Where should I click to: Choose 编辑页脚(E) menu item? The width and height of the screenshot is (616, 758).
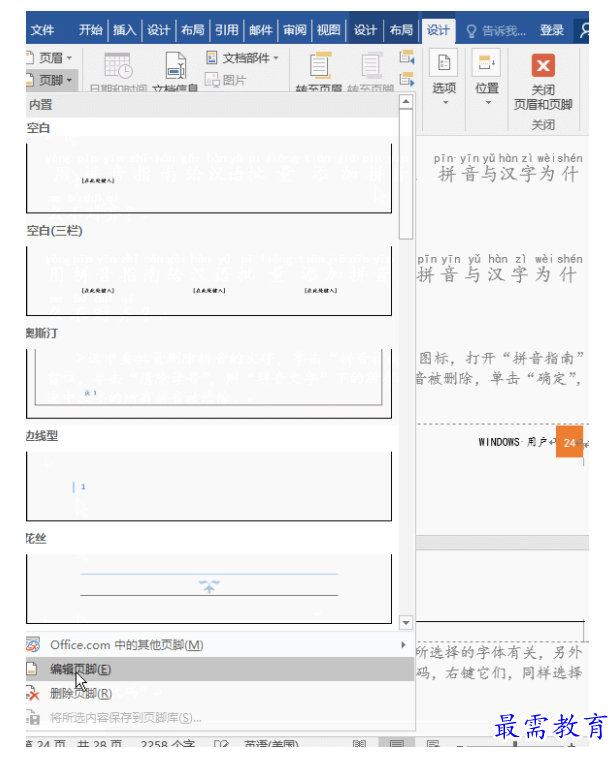click(220, 669)
